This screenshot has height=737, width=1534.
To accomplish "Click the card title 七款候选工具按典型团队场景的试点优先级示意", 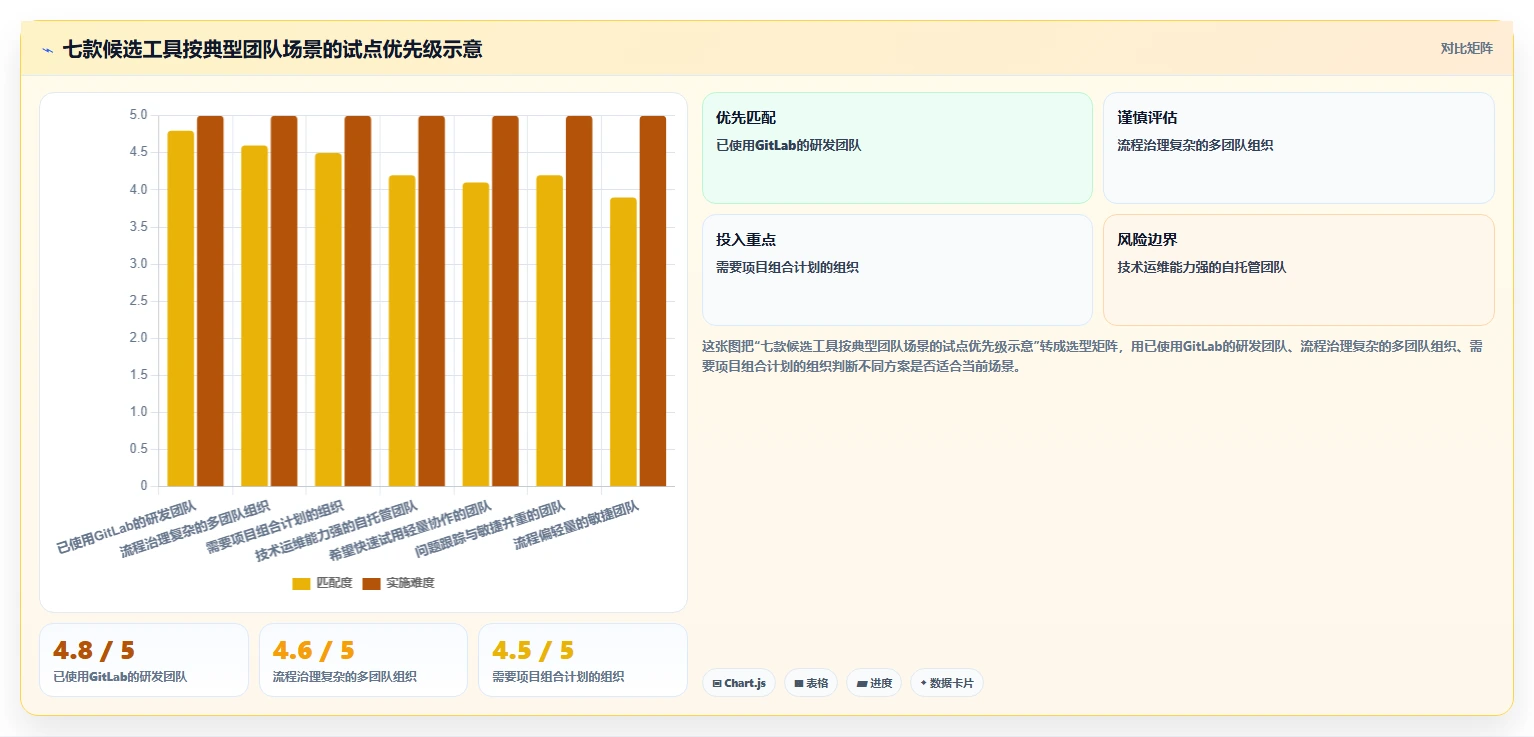I will [x=272, y=49].
